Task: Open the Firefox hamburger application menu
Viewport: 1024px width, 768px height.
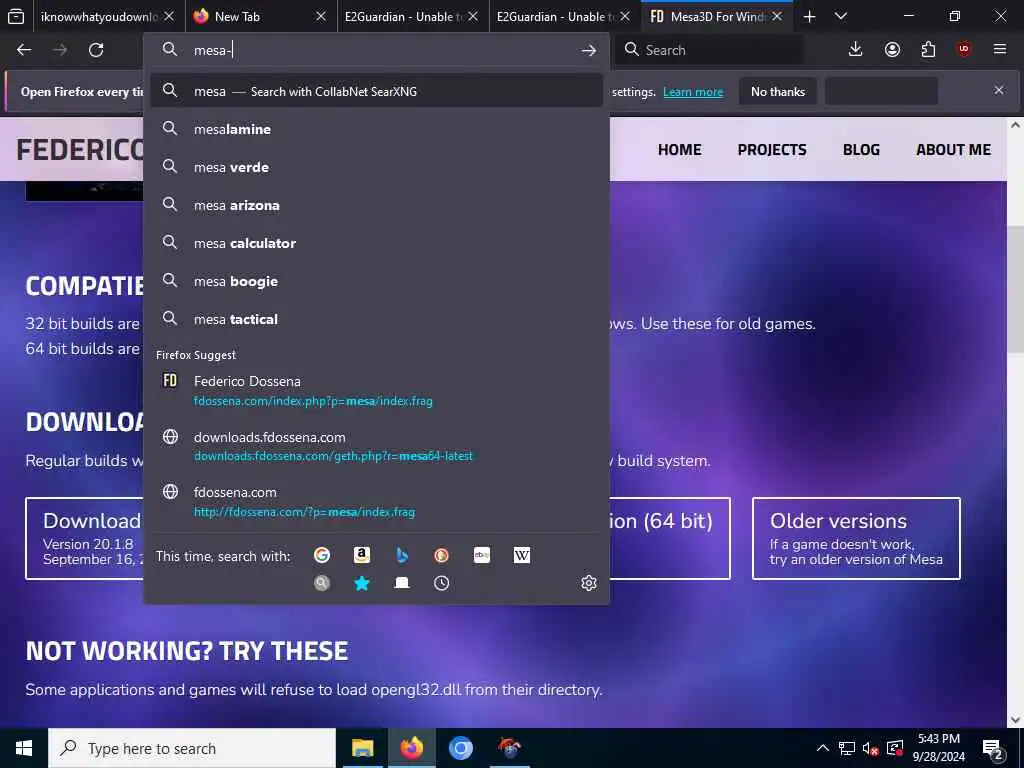Action: point(1000,50)
